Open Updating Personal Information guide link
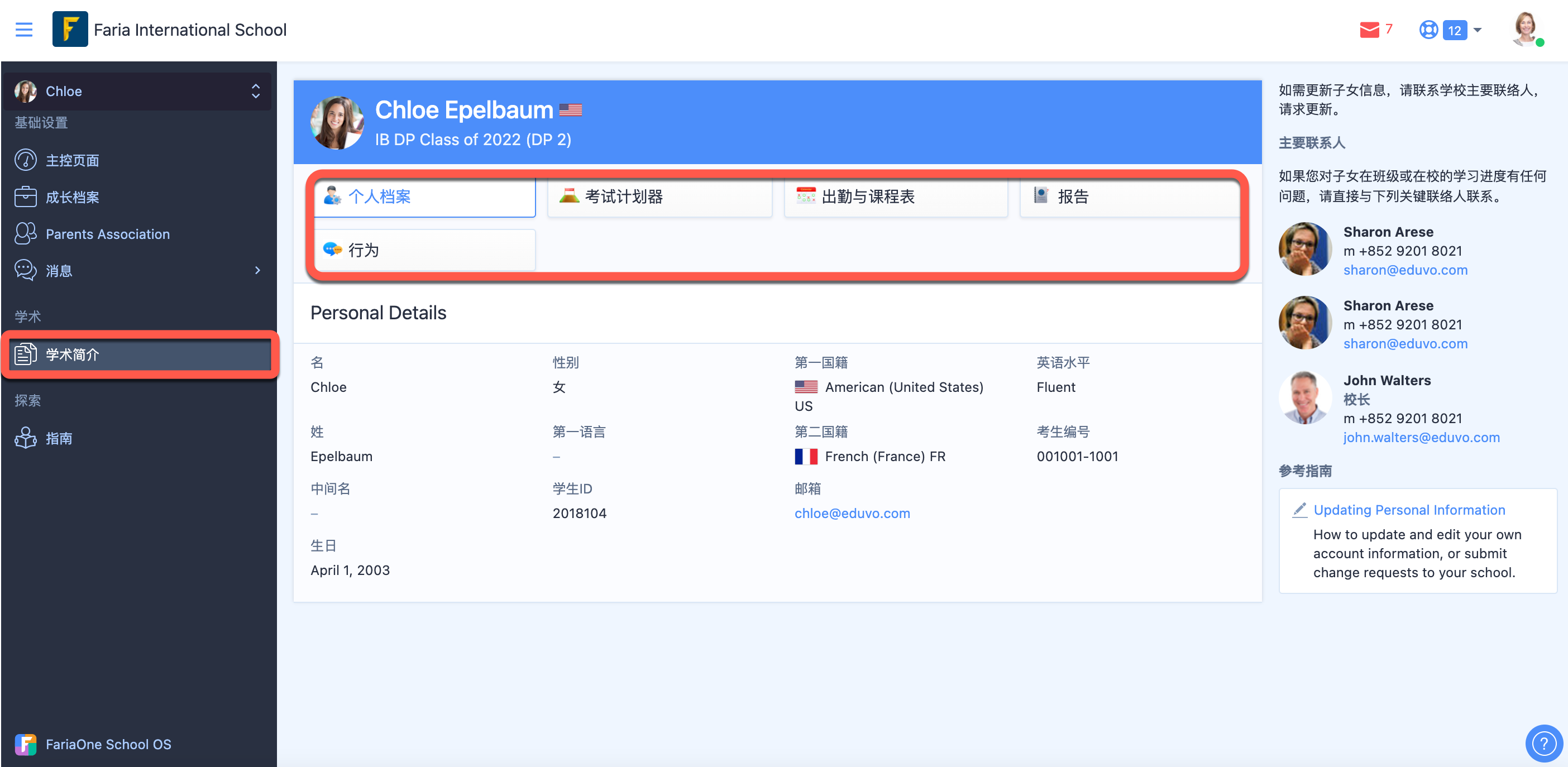The height and width of the screenshot is (767, 1568). pos(1409,510)
